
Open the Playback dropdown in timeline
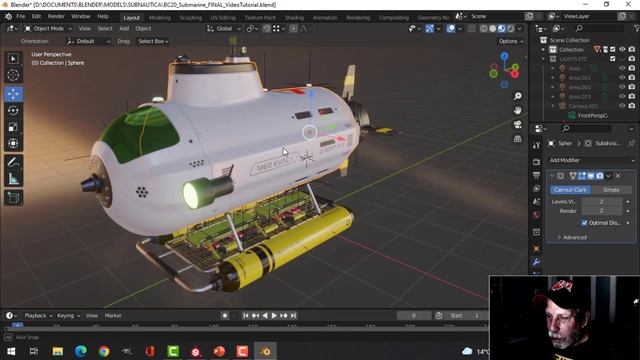click(x=38, y=316)
